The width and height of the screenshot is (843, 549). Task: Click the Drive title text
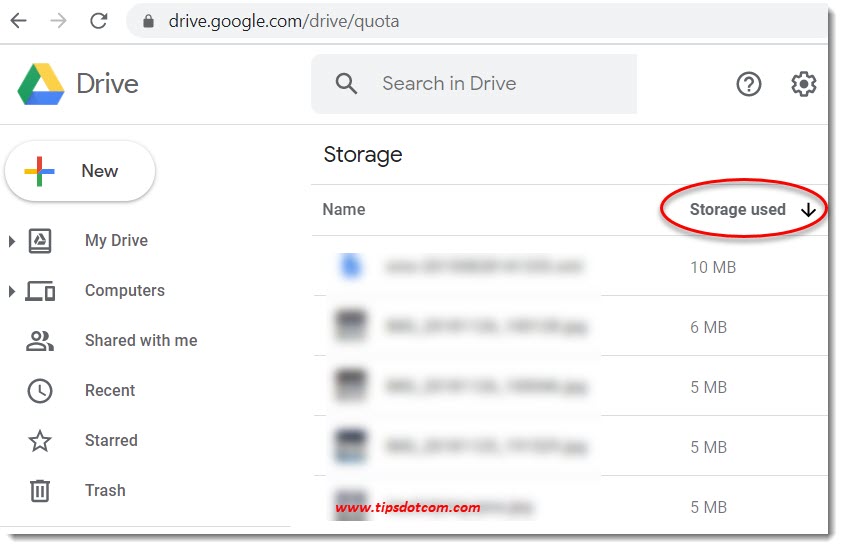(x=108, y=84)
